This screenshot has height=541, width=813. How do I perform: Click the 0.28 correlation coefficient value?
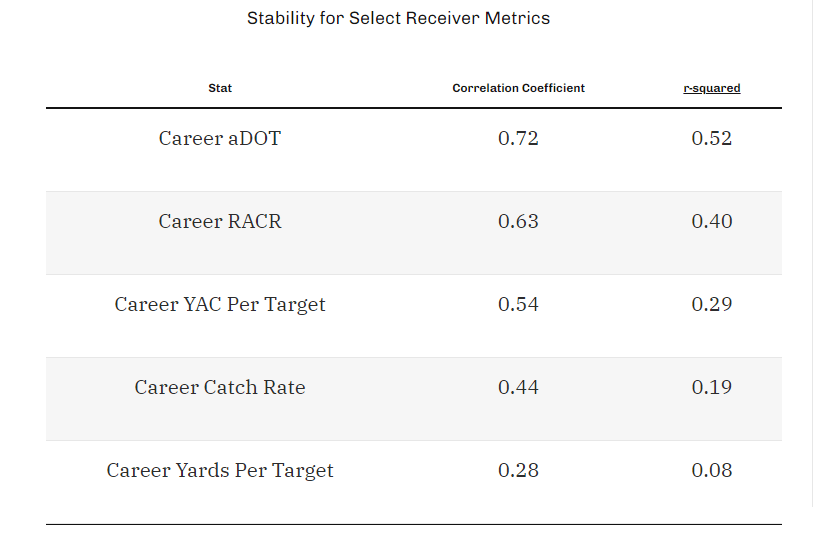[x=518, y=470]
